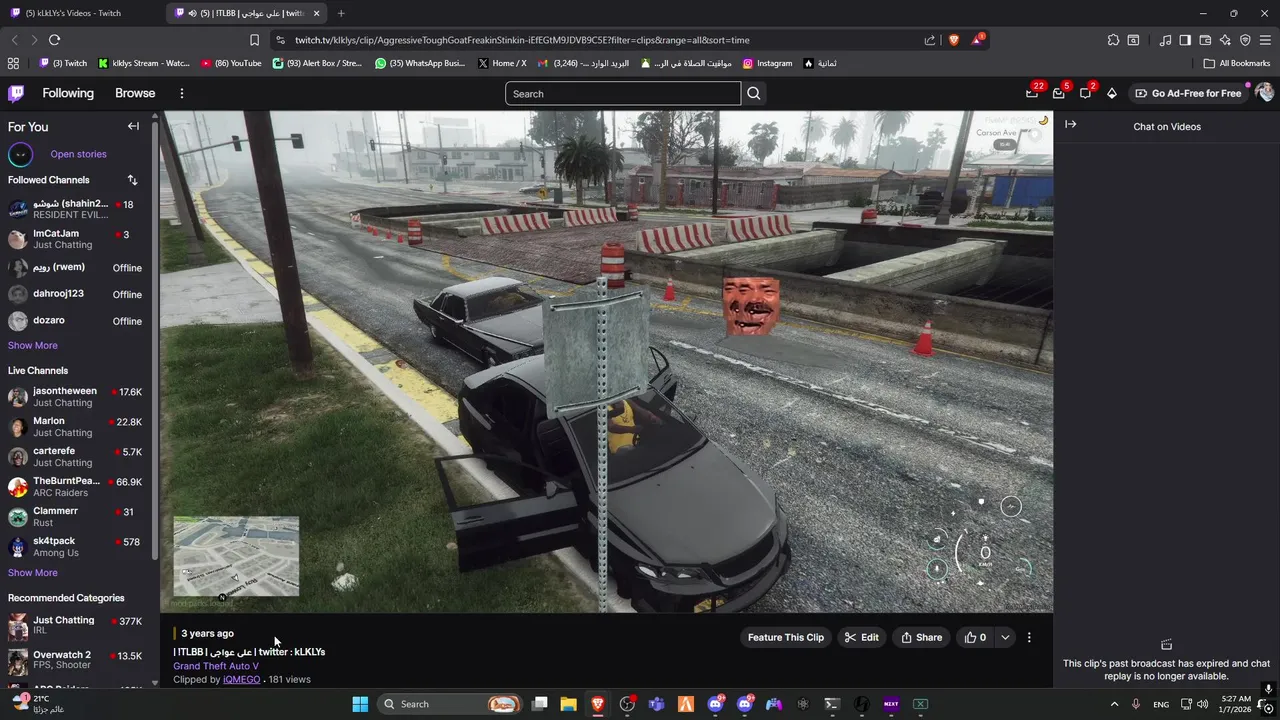Open the Brave VPN shield icon
This screenshot has height=720, width=1280.
(x=1245, y=40)
